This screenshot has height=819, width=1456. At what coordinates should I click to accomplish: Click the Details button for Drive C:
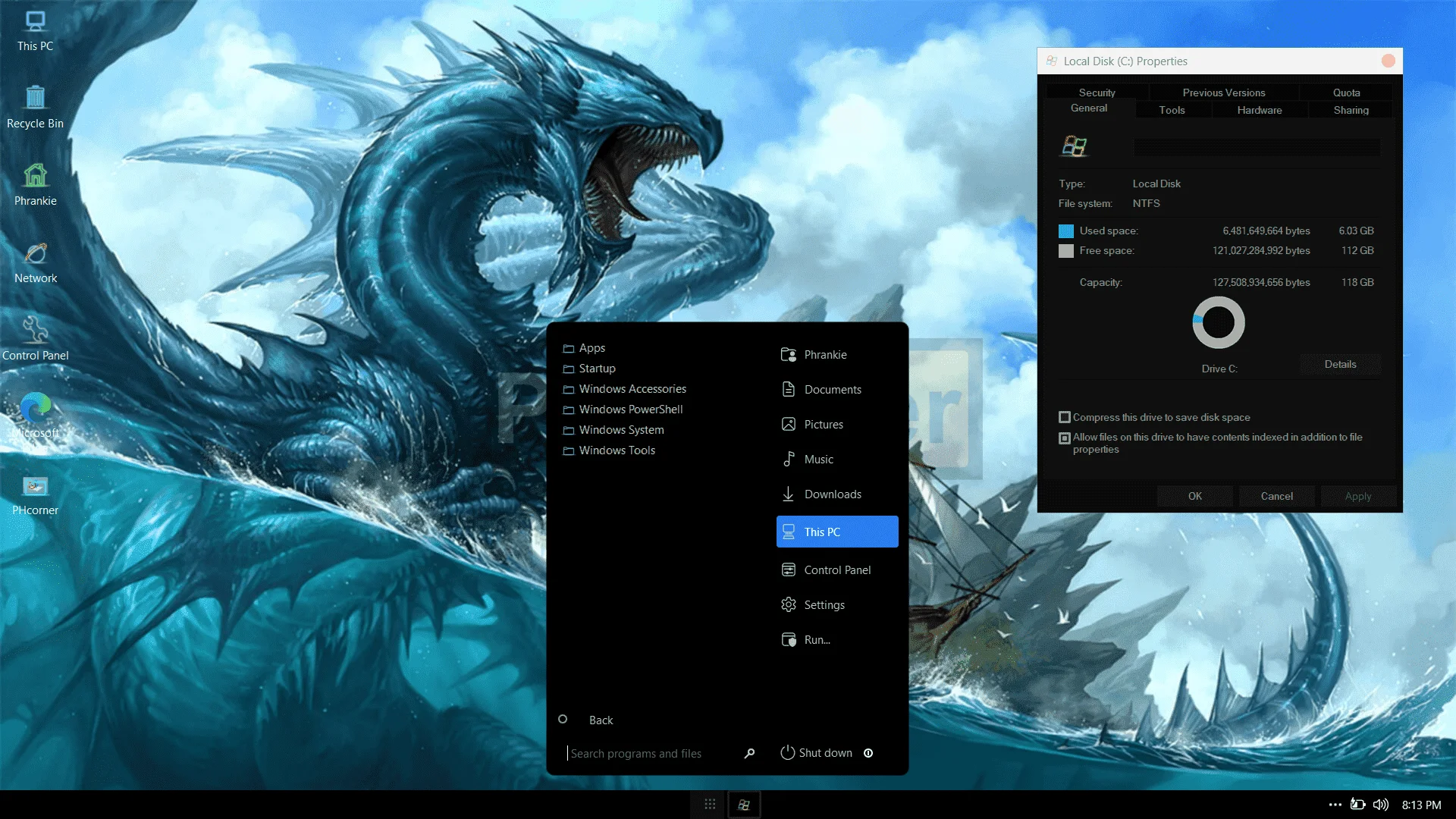(x=1341, y=364)
